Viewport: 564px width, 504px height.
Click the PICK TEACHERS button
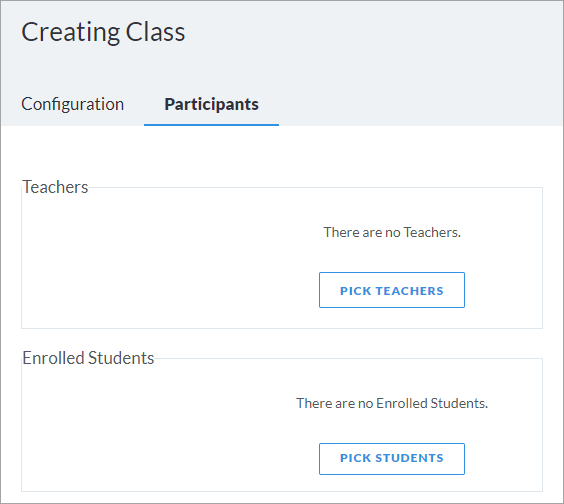392,290
